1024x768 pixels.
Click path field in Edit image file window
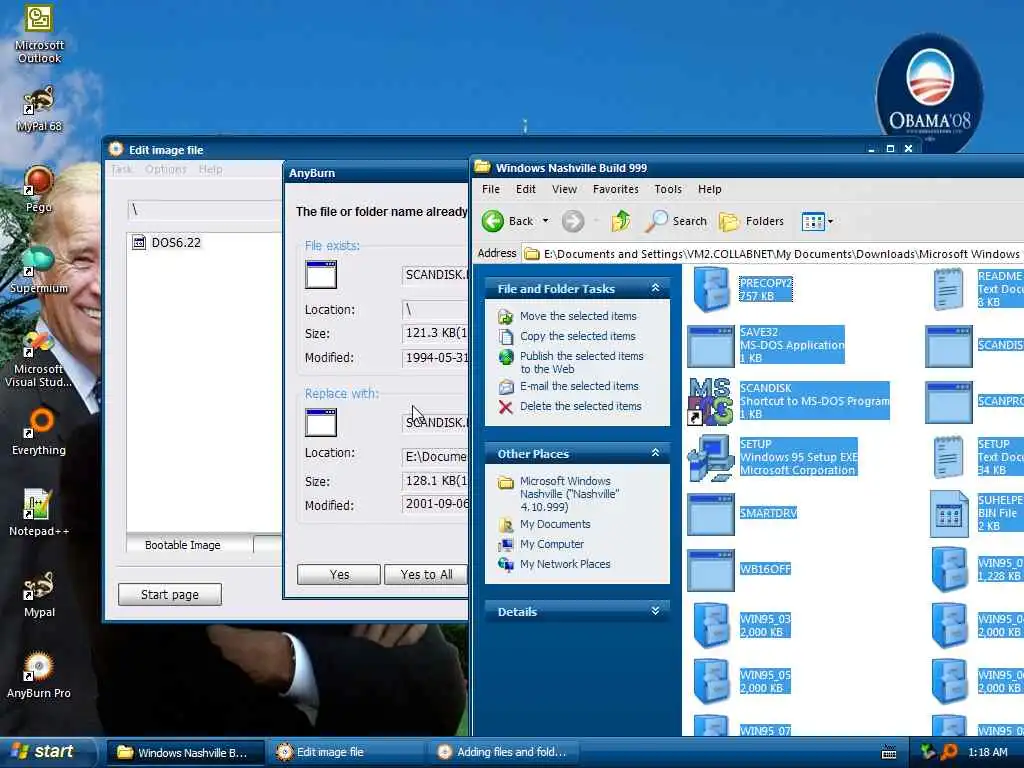click(x=205, y=210)
